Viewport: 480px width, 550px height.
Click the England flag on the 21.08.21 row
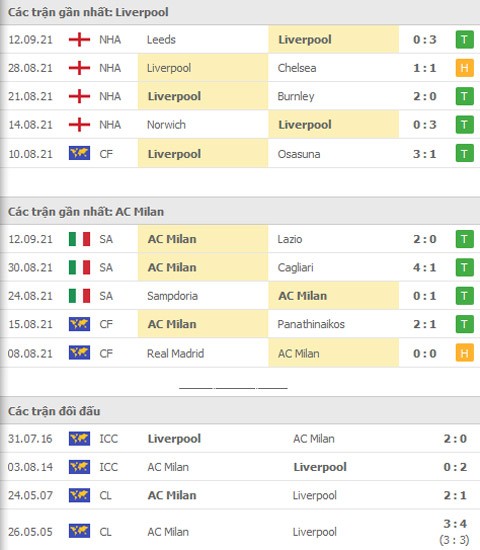[79, 96]
